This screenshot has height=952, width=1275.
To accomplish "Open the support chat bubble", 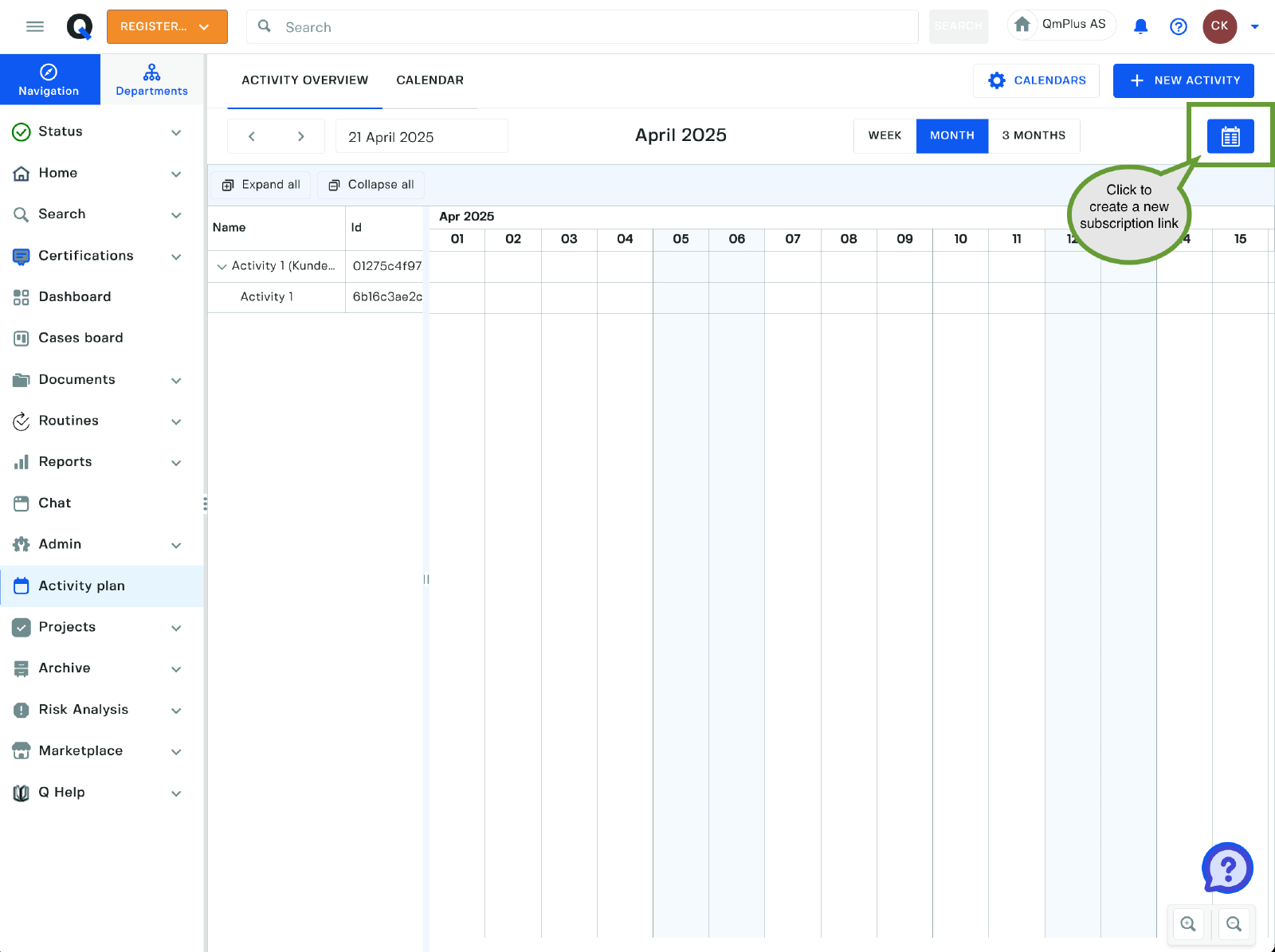I will click(x=1227, y=868).
